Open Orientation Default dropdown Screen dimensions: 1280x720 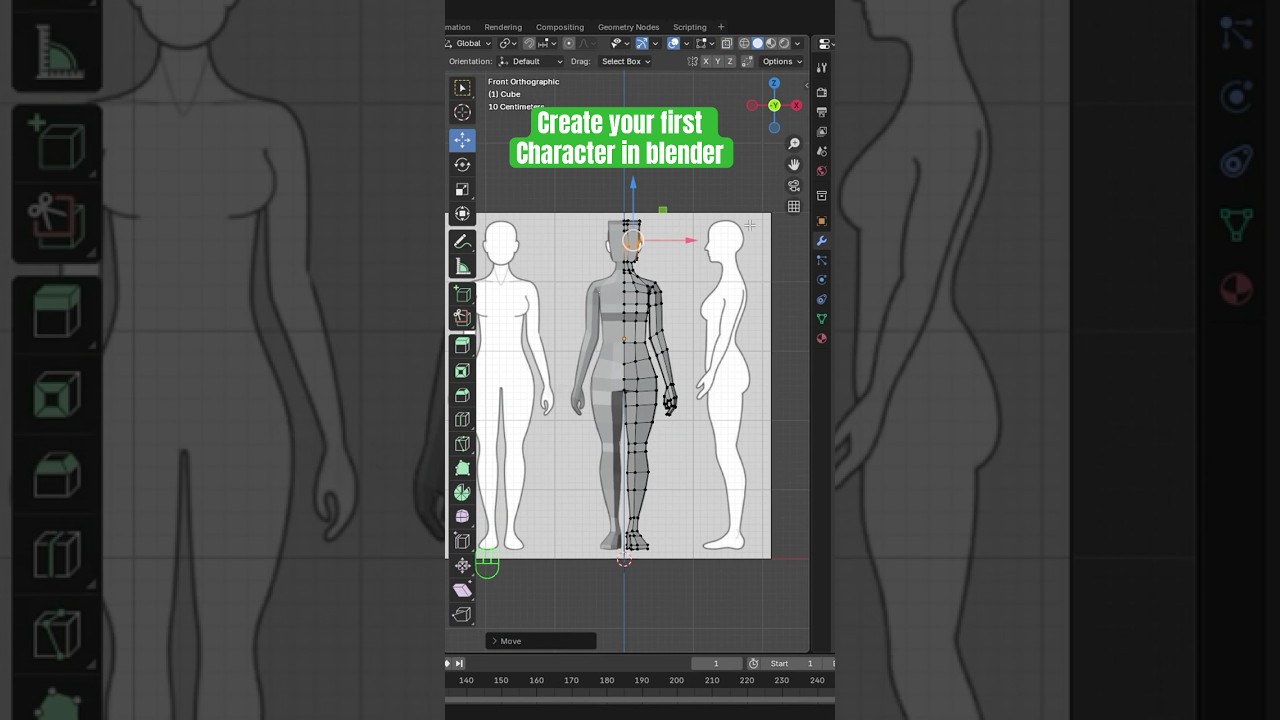[531, 61]
